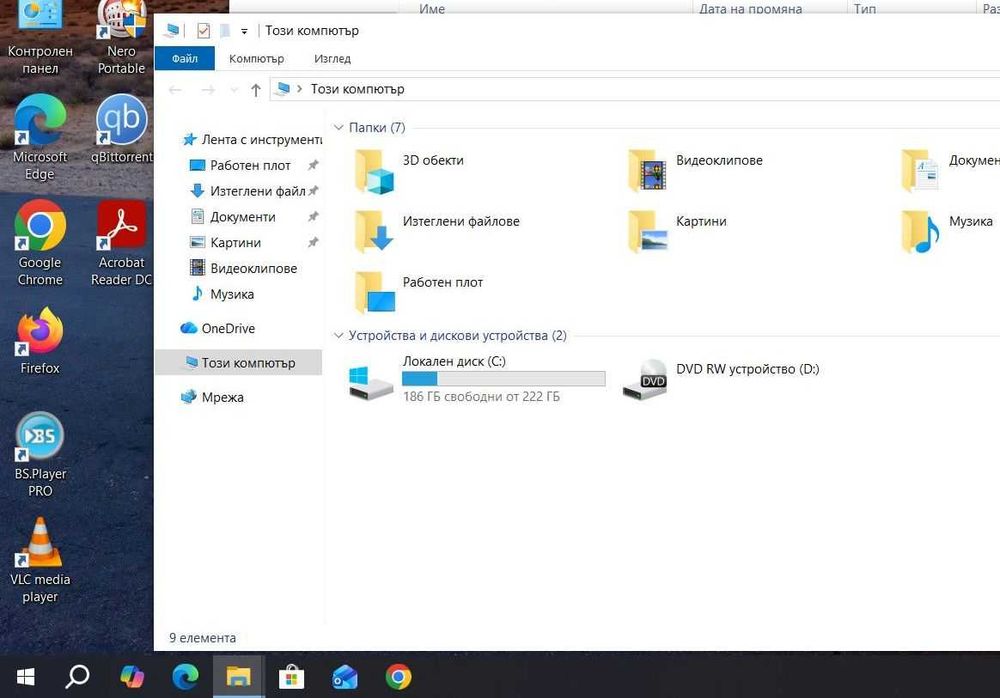Click the Back arrow navigation button
This screenshot has height=698, width=1000.
point(175,90)
